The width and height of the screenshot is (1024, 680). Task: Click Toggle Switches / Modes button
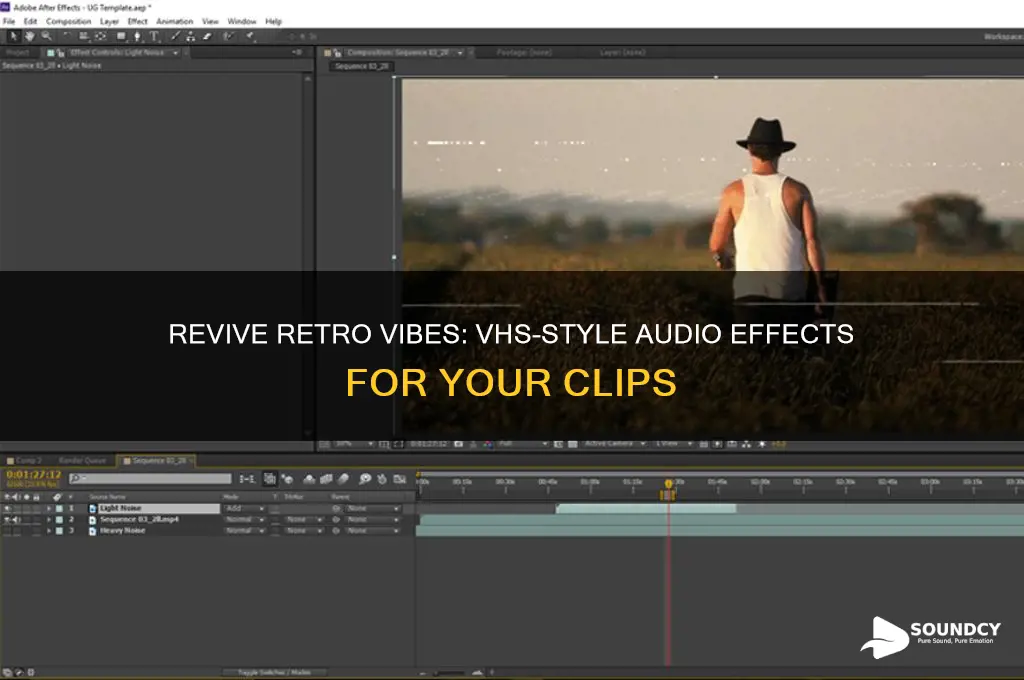click(x=274, y=672)
